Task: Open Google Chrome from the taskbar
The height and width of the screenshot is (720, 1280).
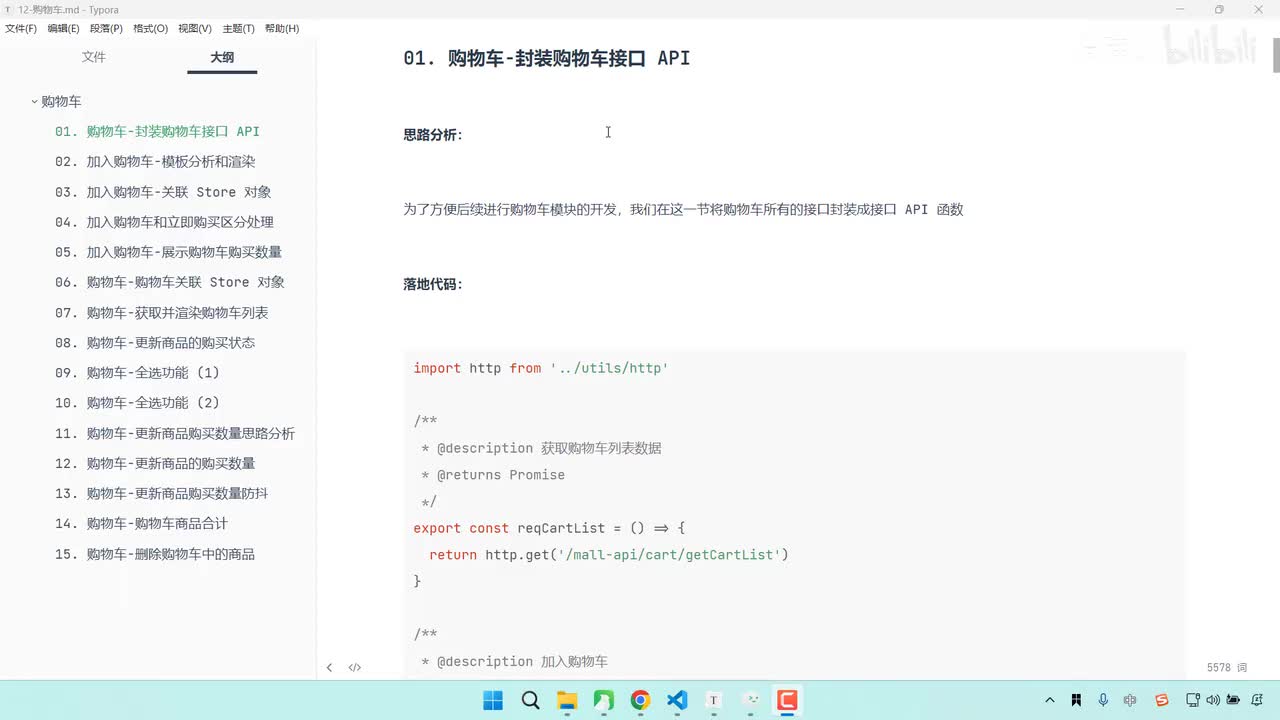Action: point(640,700)
